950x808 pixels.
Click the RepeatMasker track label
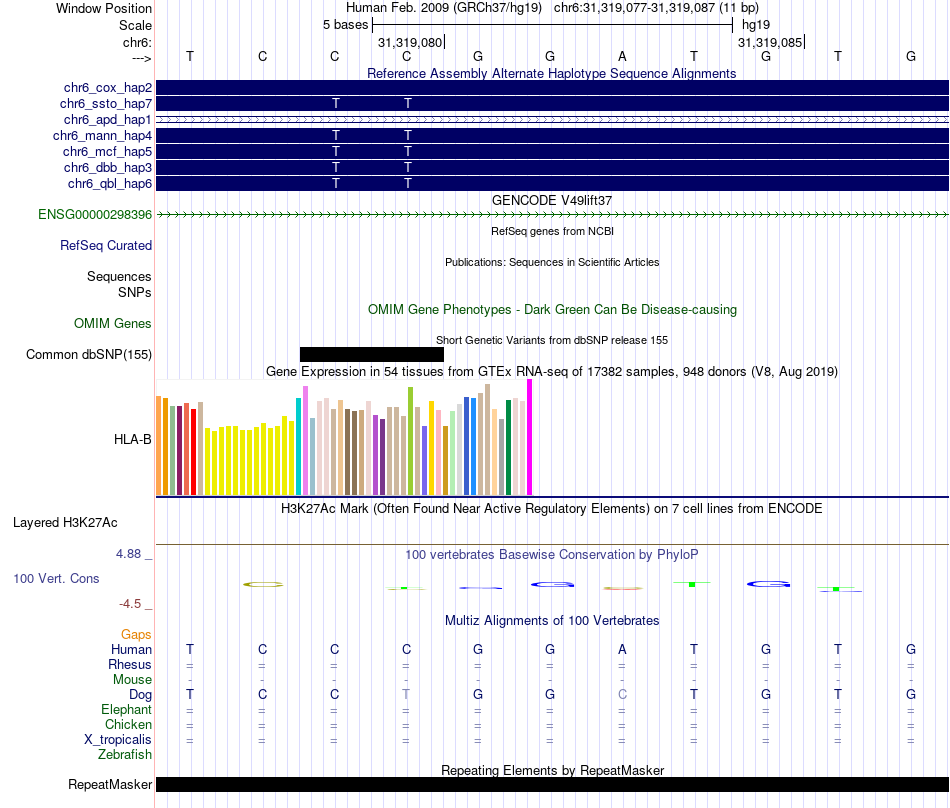110,784
